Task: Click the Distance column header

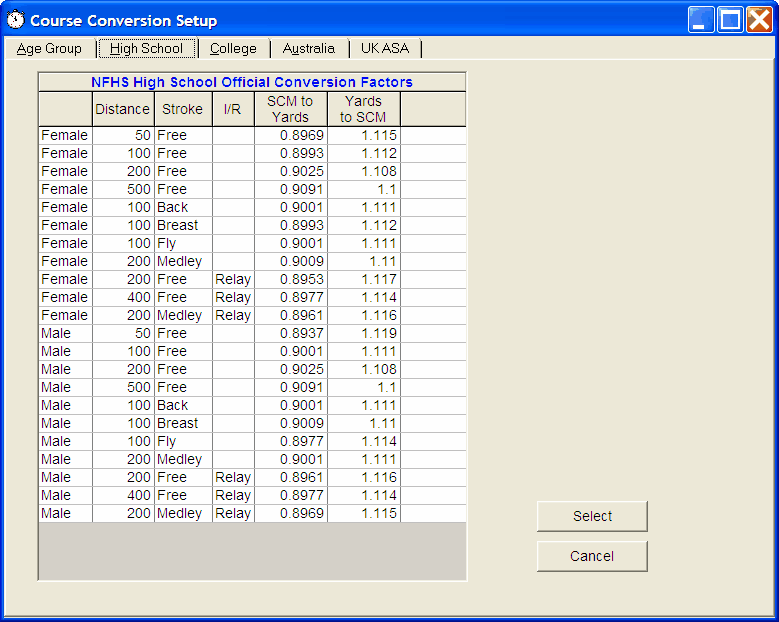Action: click(x=122, y=109)
